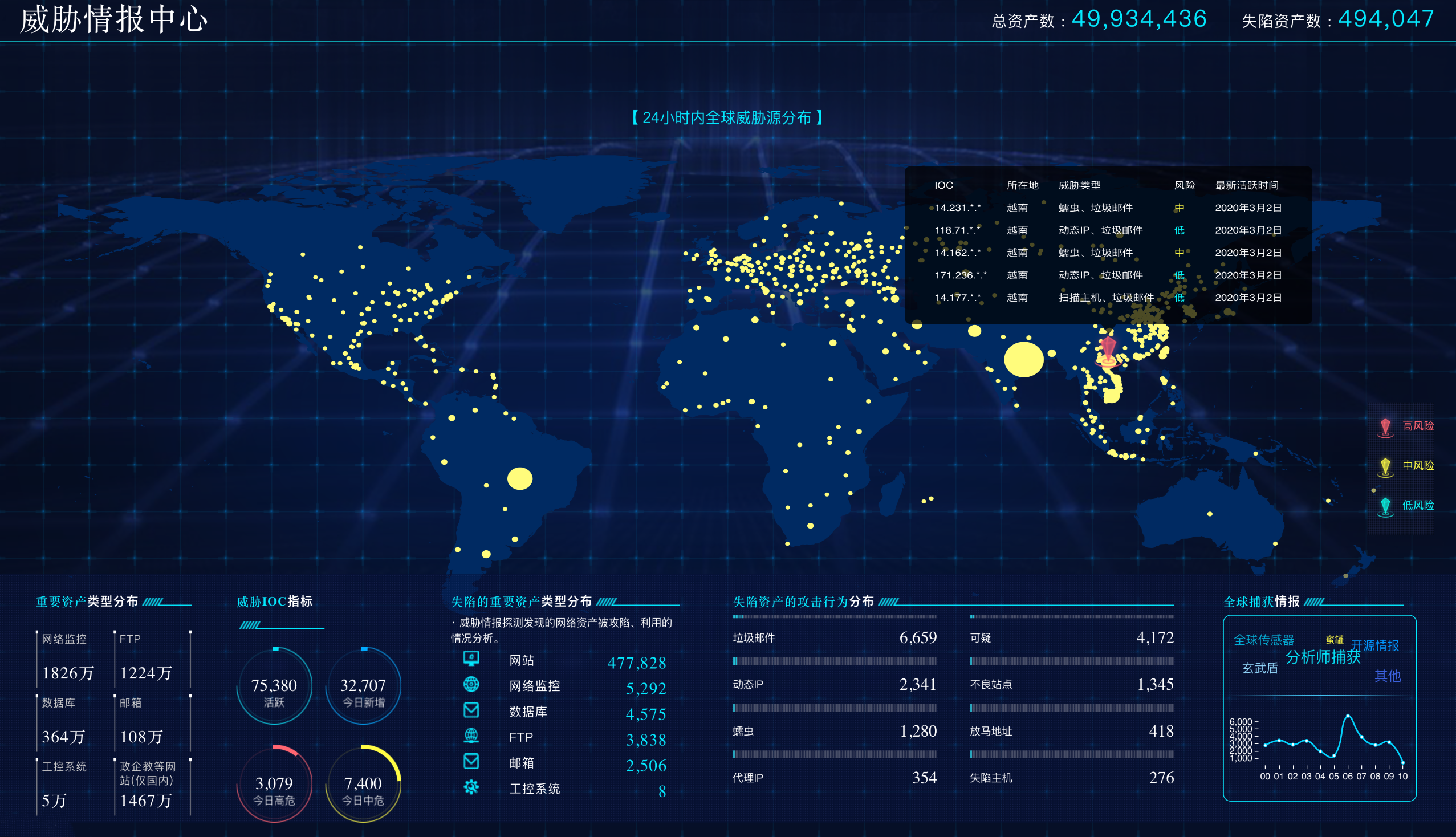The image size is (1456, 837).
Task: Click the 网站 value 477,828
Action: point(637,663)
